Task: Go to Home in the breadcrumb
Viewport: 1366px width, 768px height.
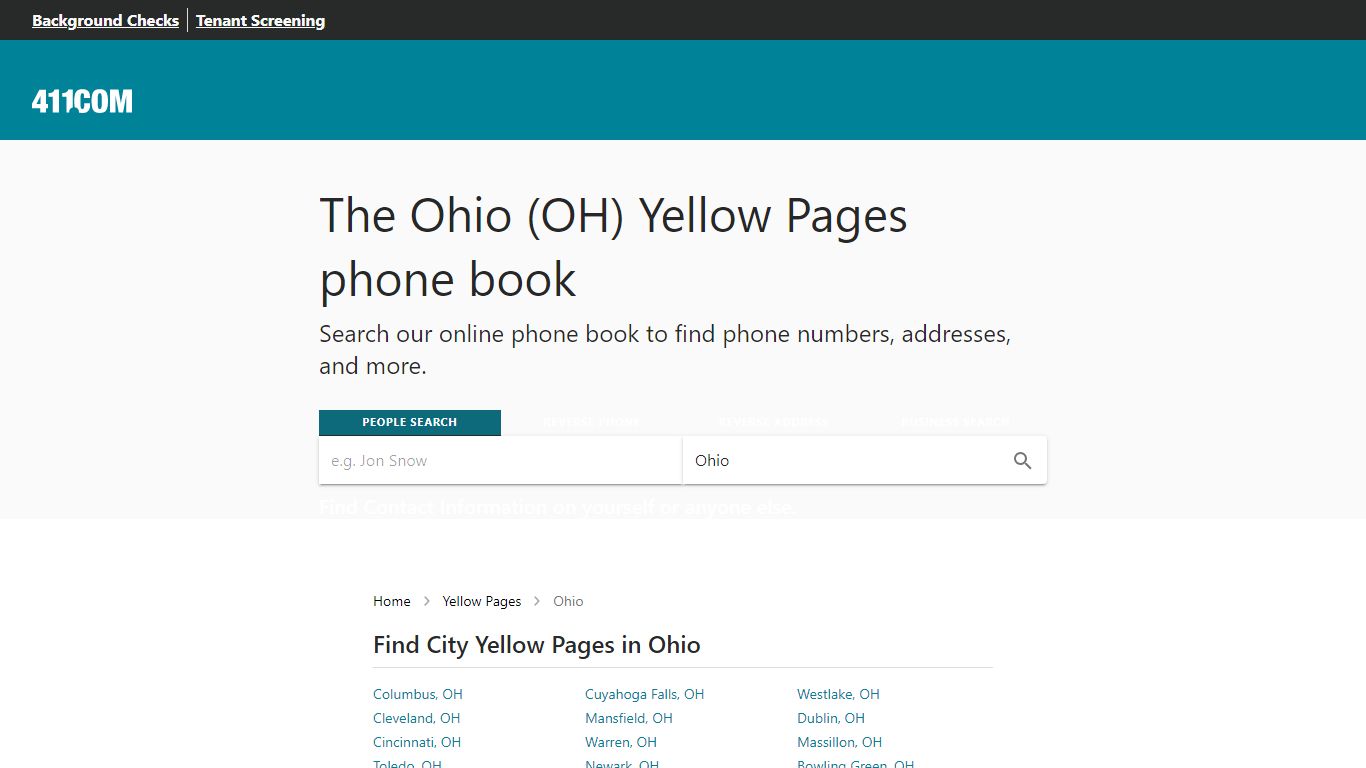Action: 392,601
